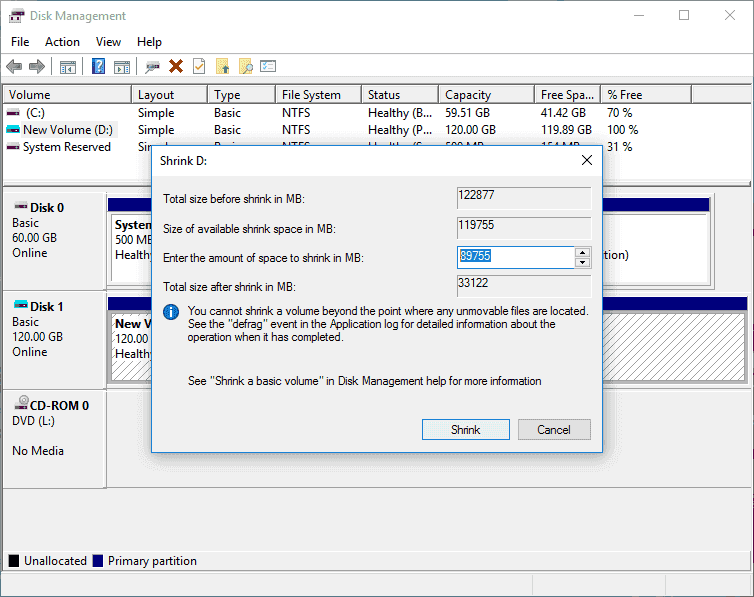Screen dimensions: 754x597
Task: Click the blue info icon in Shrink dialog
Action: point(171,313)
